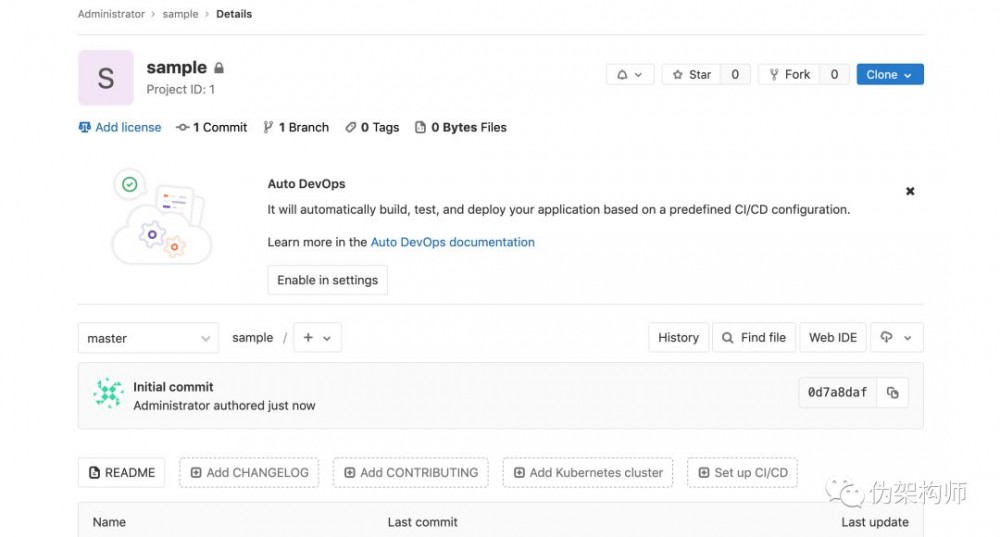Star the sample project

692,75
